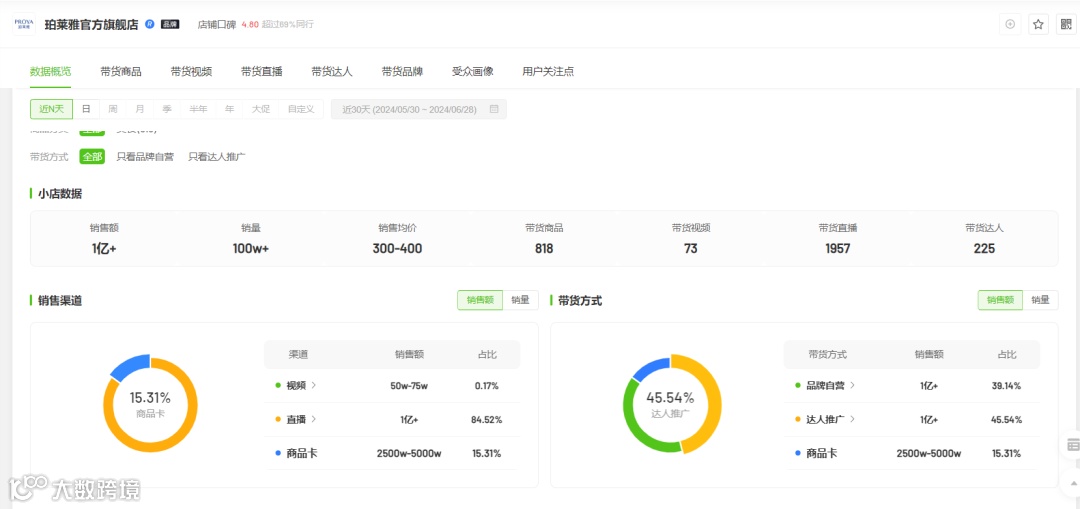This screenshot has height=509, width=1080.
Task: Click the 45.54% value in table
Action: pyautogui.click(x=1006, y=419)
